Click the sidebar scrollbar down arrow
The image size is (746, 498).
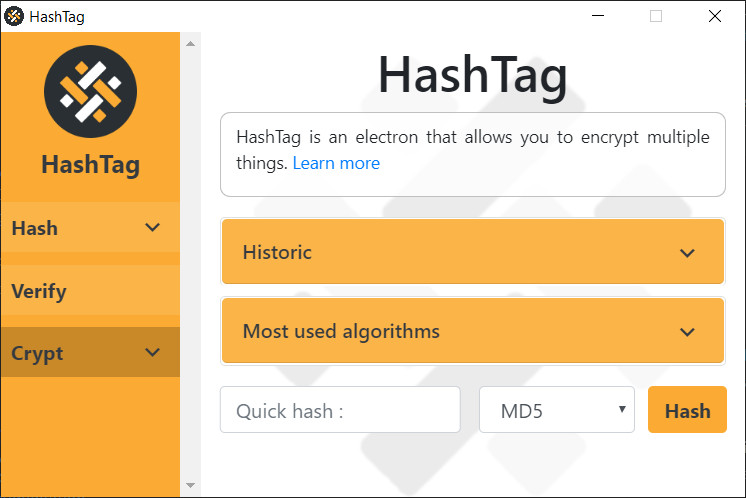190,485
